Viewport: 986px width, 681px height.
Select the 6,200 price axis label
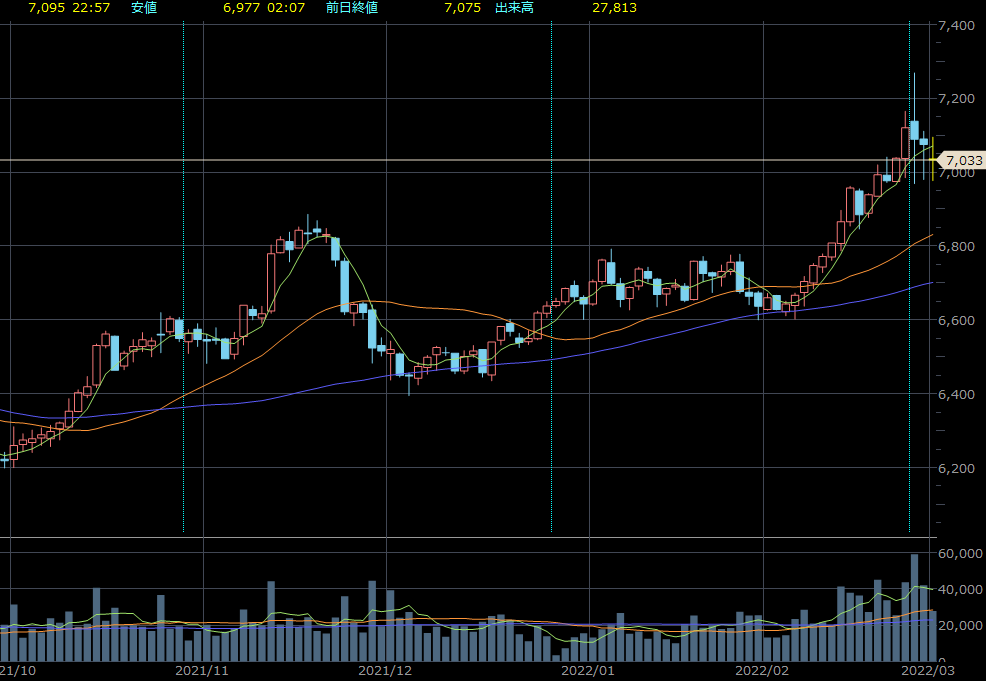(961, 468)
